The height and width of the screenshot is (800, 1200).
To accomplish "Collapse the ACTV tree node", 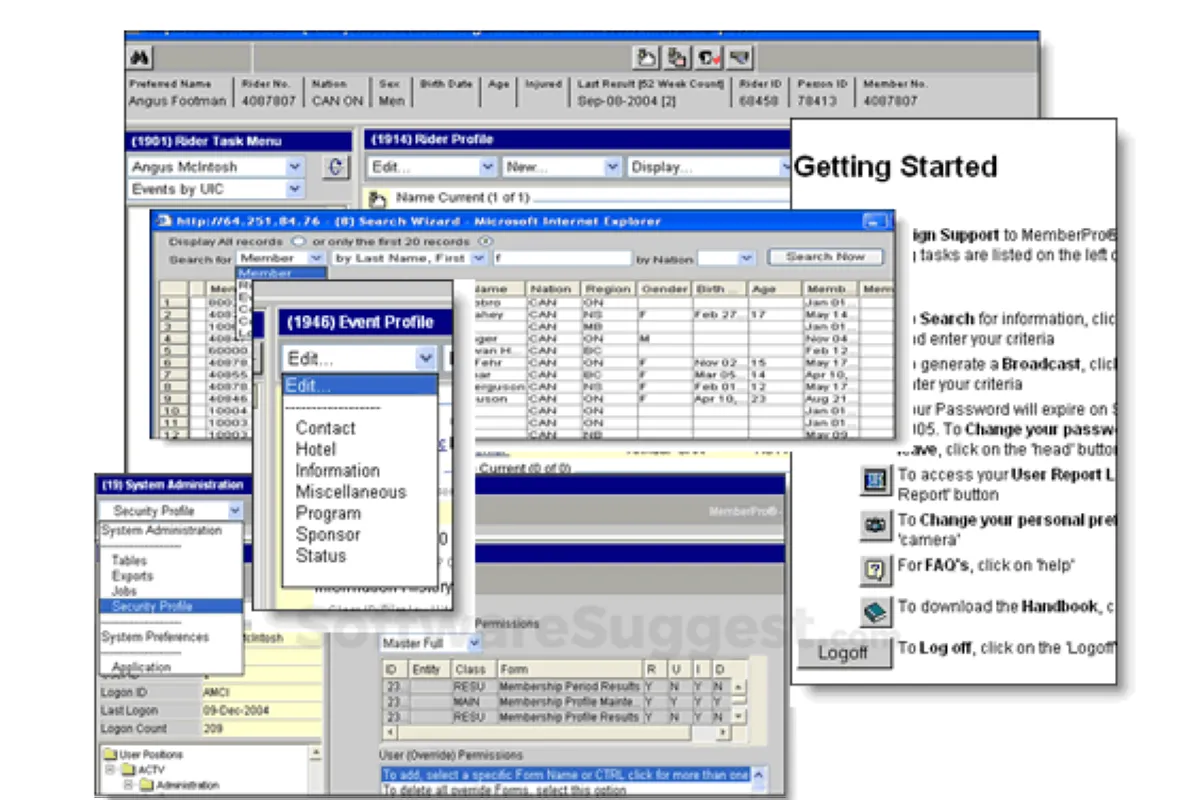I will [110, 770].
